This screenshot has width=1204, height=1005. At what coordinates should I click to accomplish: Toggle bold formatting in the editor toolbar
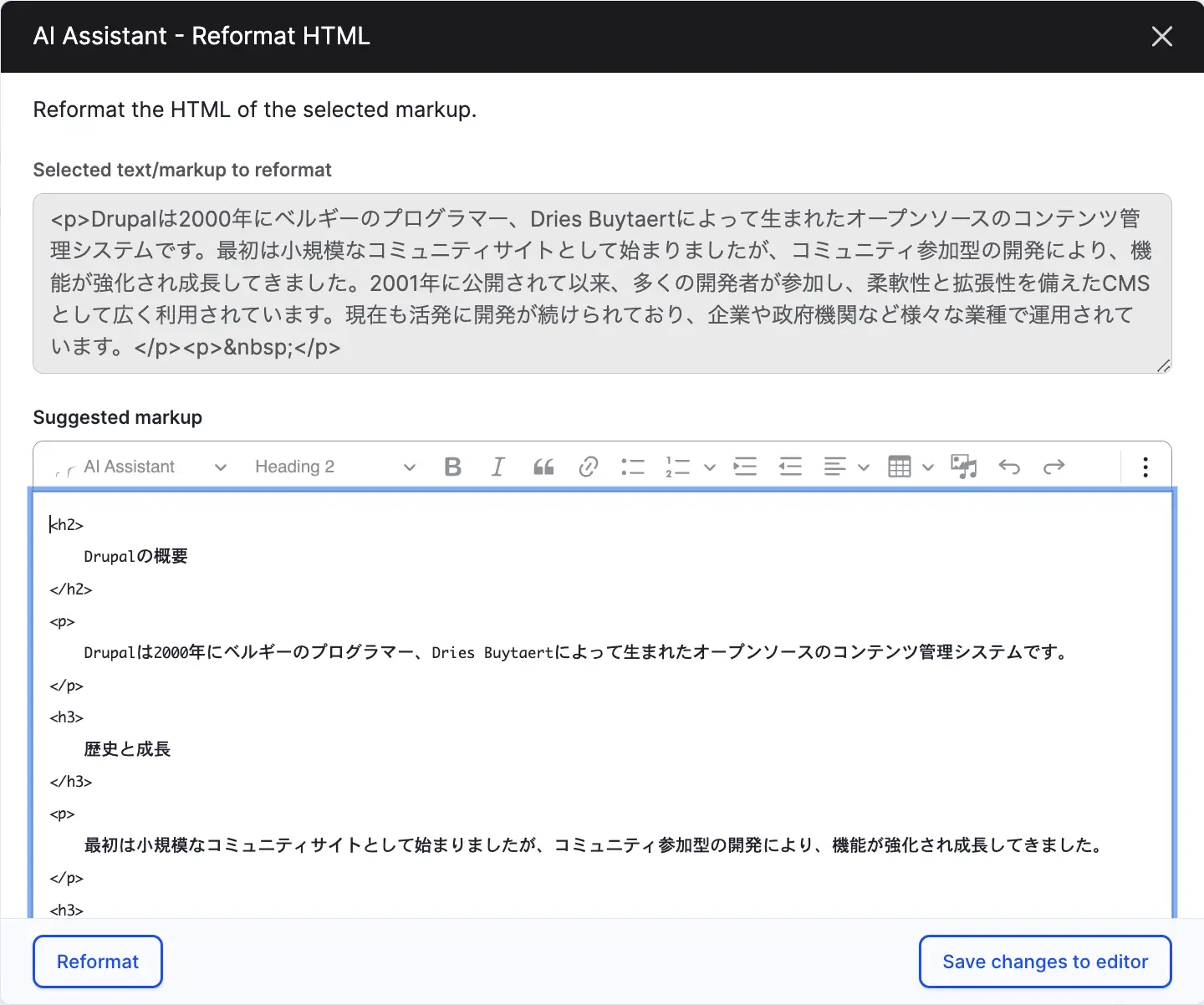pos(452,467)
